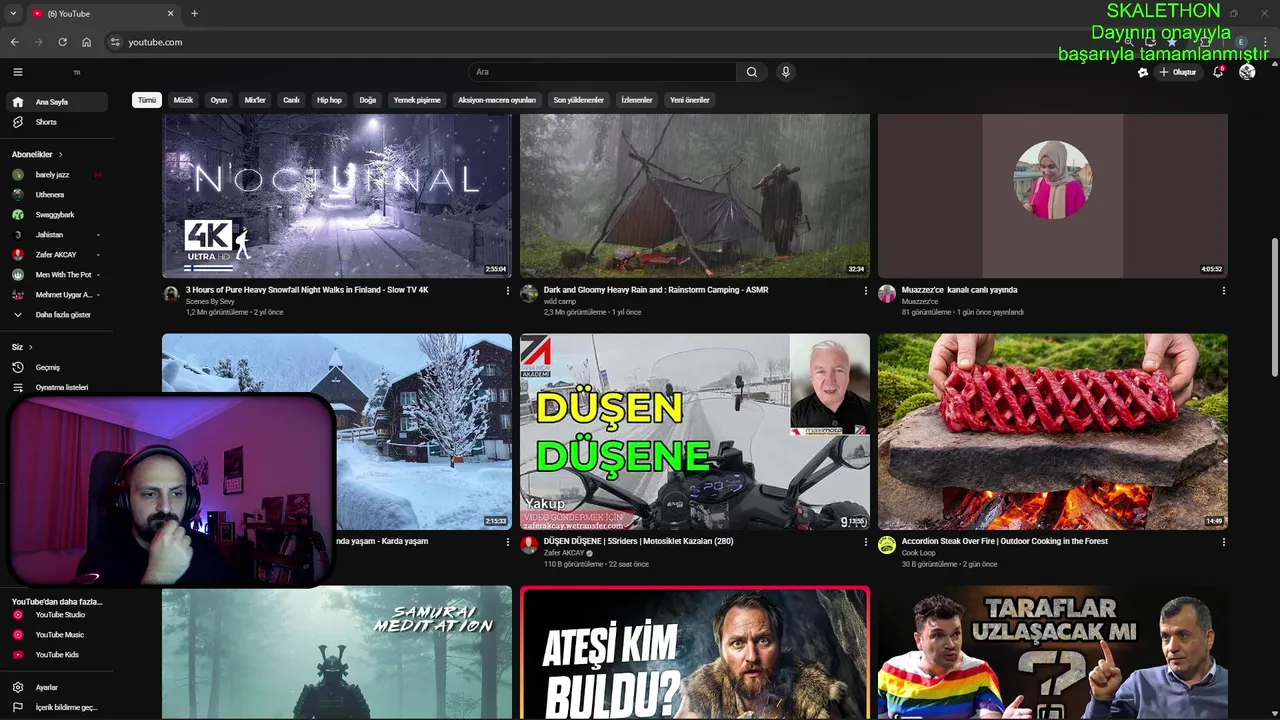Open Oynatma listeleri playlists
Image resolution: width=1280 pixels, height=720 pixels.
tap(58, 387)
